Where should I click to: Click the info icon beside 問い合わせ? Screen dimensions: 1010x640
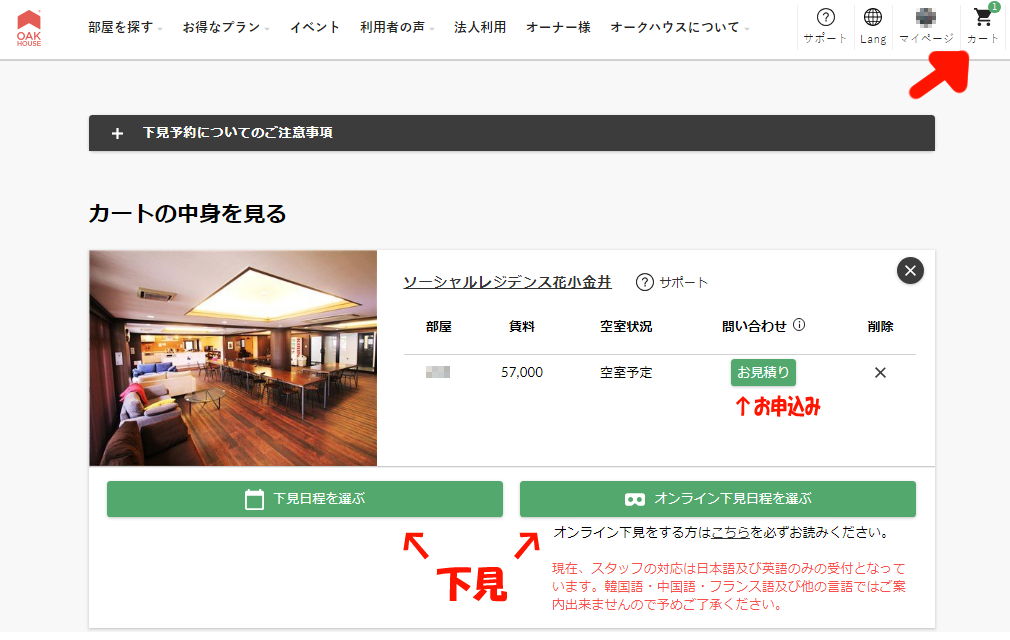[799, 325]
